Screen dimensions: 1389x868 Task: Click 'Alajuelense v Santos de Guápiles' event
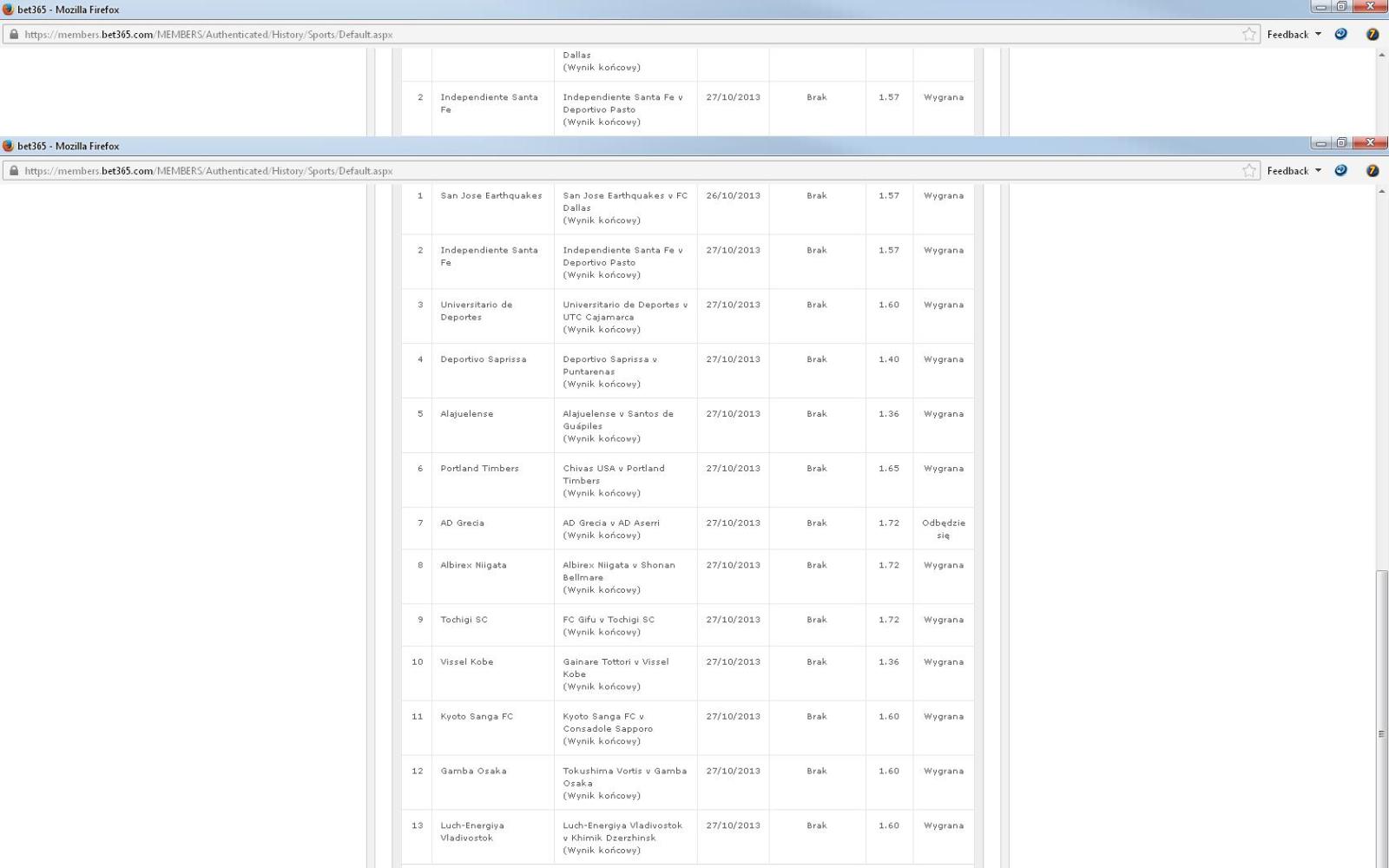[x=618, y=420]
